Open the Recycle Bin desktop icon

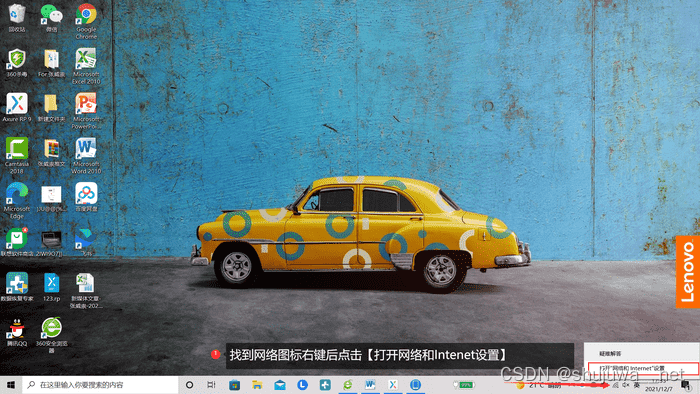click(17, 18)
